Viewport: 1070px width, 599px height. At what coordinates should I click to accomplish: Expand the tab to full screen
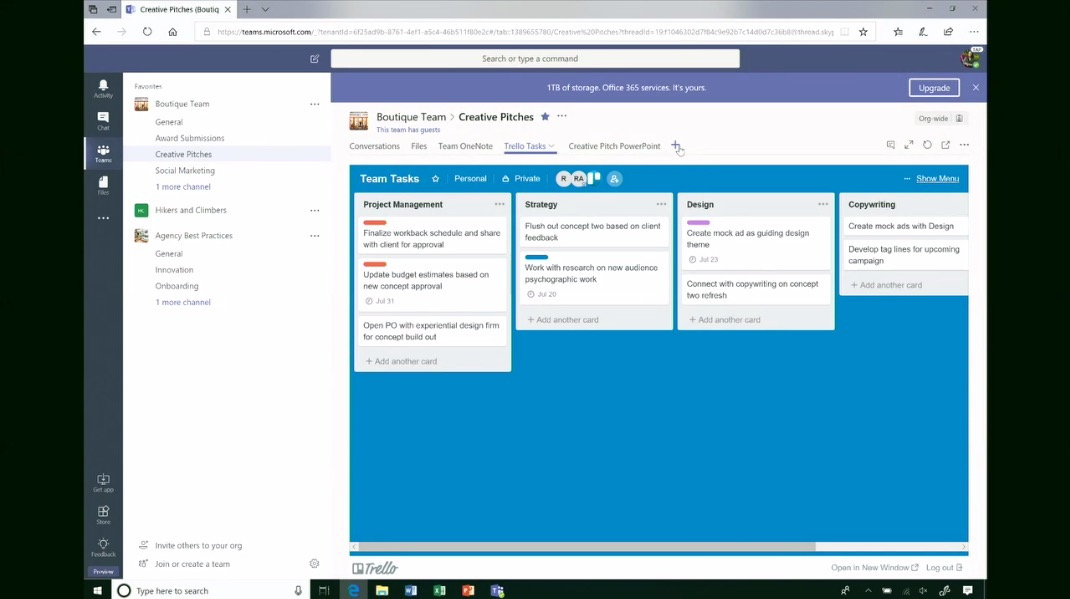[x=909, y=145]
